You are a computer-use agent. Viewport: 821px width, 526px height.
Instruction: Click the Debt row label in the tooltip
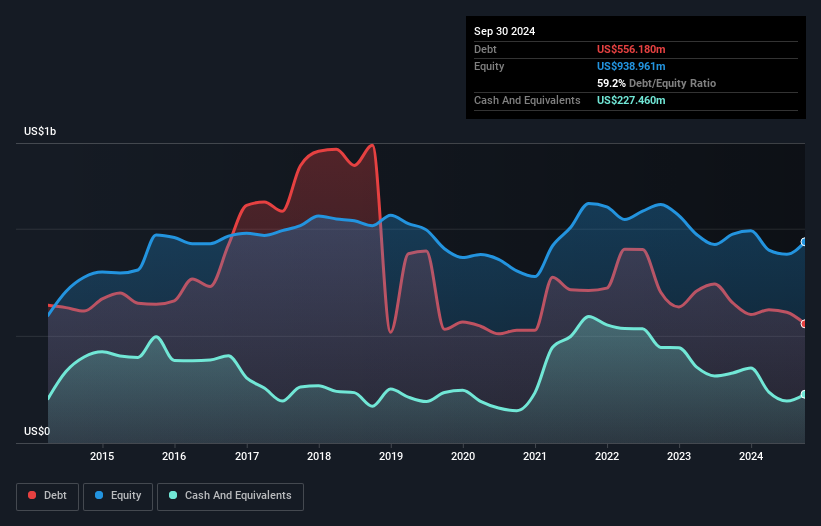point(485,49)
